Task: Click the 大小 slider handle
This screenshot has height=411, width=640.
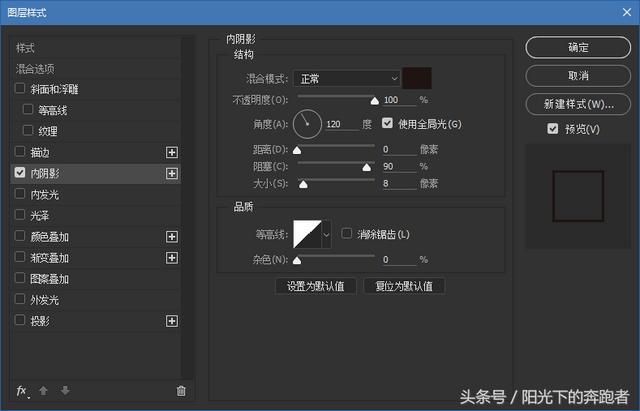Action: 303,184
